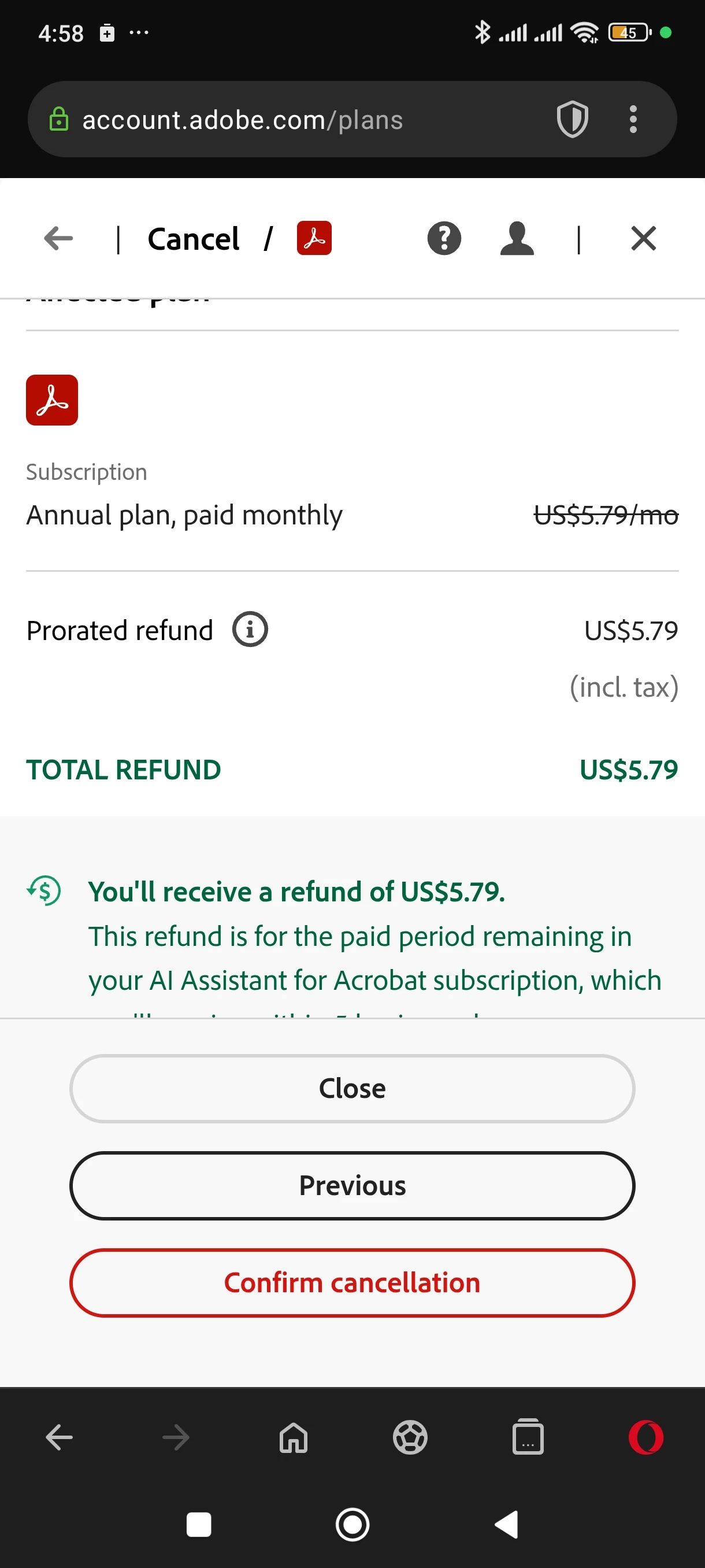Show Prorated refund info tooltip
This screenshot has height=1568, width=705.
(x=250, y=629)
